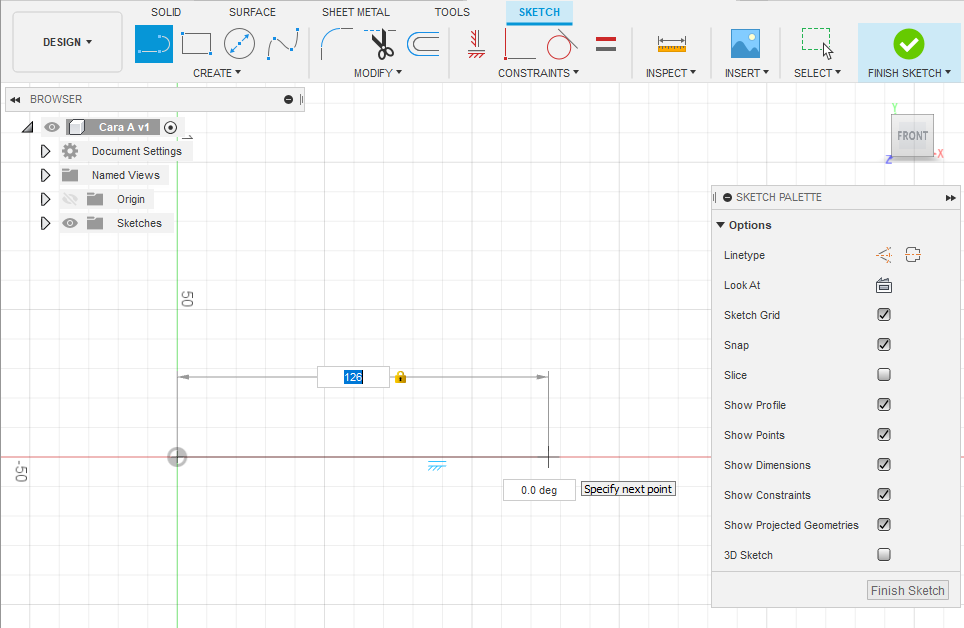Screen dimensions: 964x628
Task: Show the Origin folder visibility eye
Action: click(x=70, y=199)
